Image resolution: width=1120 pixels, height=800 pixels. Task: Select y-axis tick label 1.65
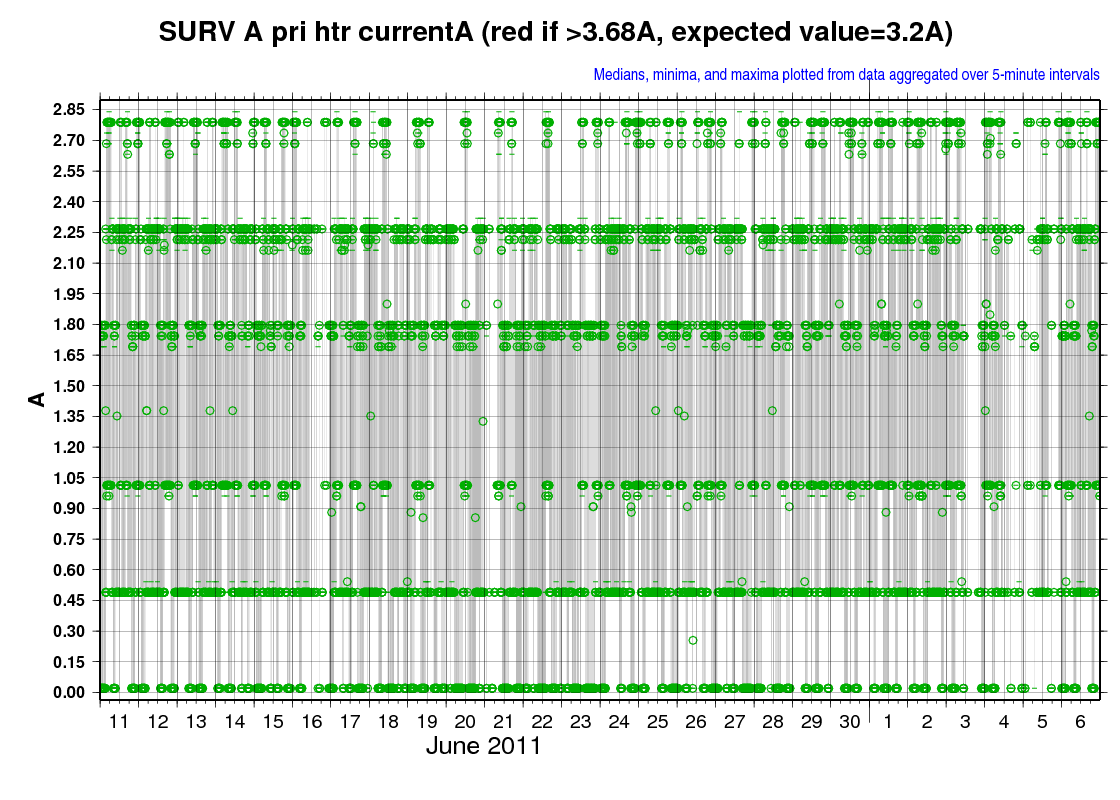pos(69,356)
